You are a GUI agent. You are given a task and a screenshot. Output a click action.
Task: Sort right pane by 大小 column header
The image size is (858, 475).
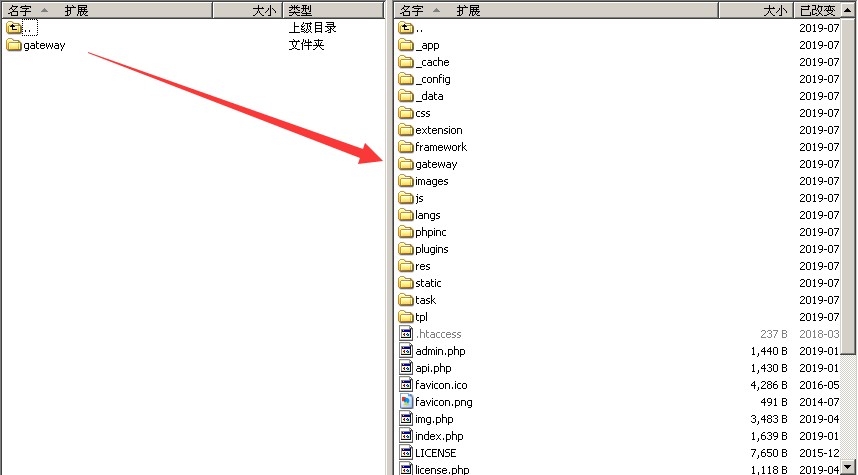[x=756, y=10]
